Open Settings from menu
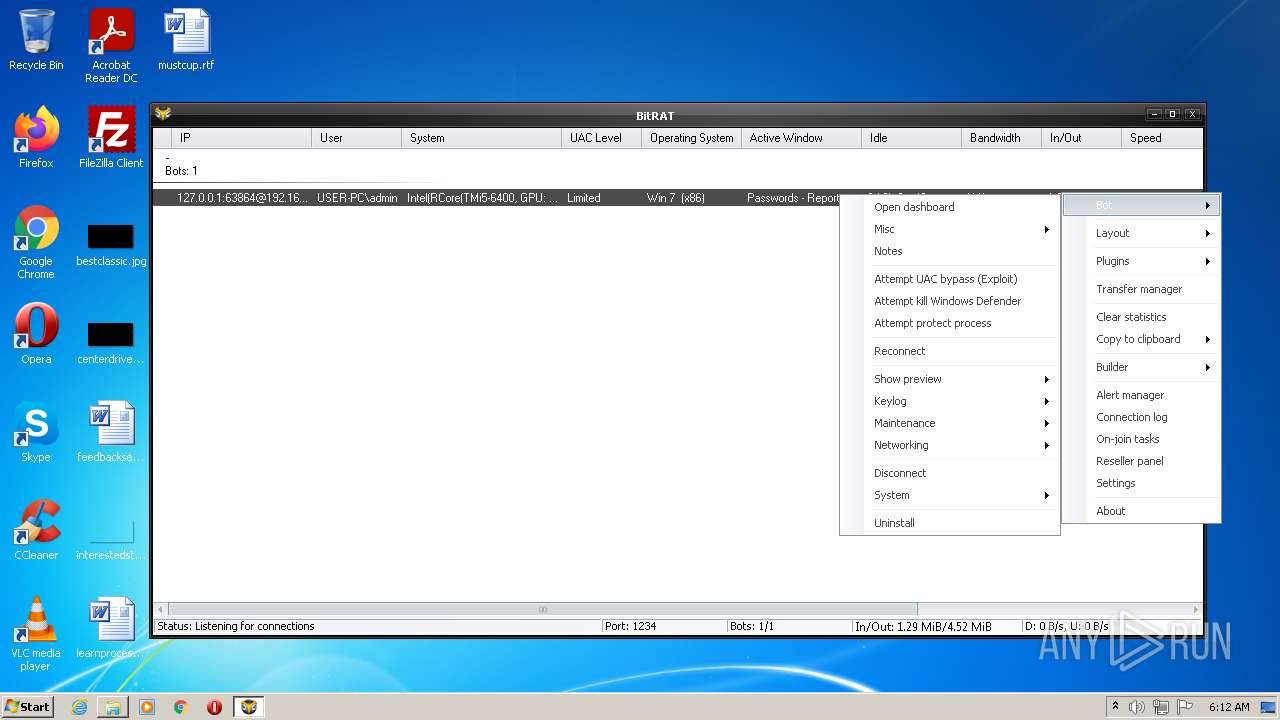Viewport: 1280px width, 720px height. point(1141,483)
